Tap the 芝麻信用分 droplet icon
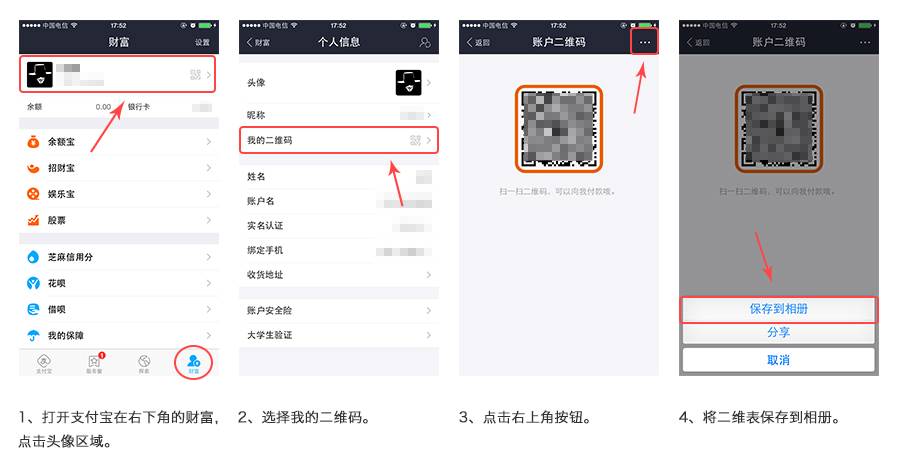Image resolution: width=900 pixels, height=468 pixels. [x=33, y=257]
